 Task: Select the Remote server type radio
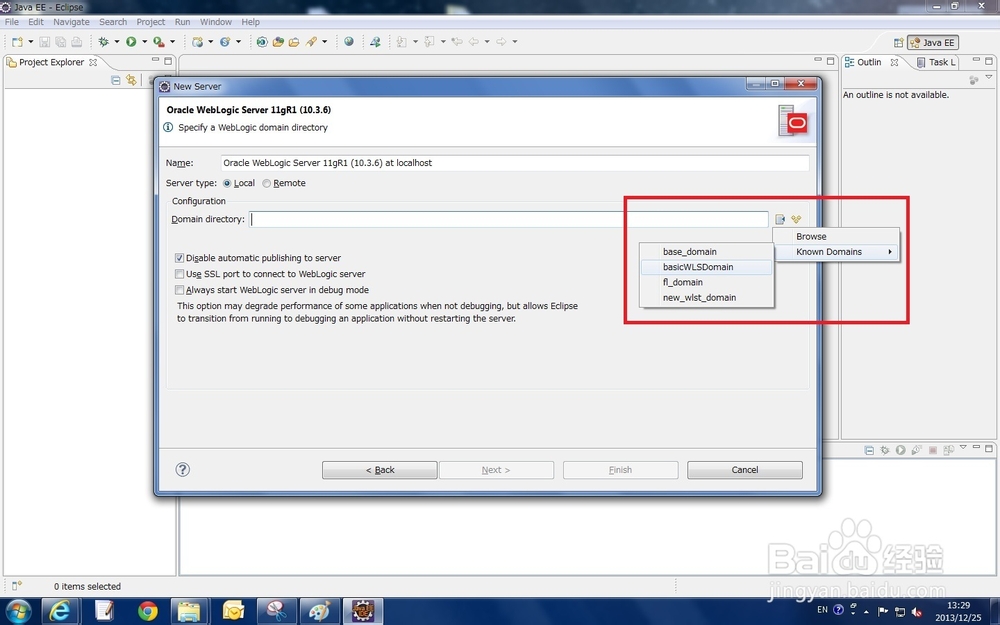pyautogui.click(x=267, y=183)
